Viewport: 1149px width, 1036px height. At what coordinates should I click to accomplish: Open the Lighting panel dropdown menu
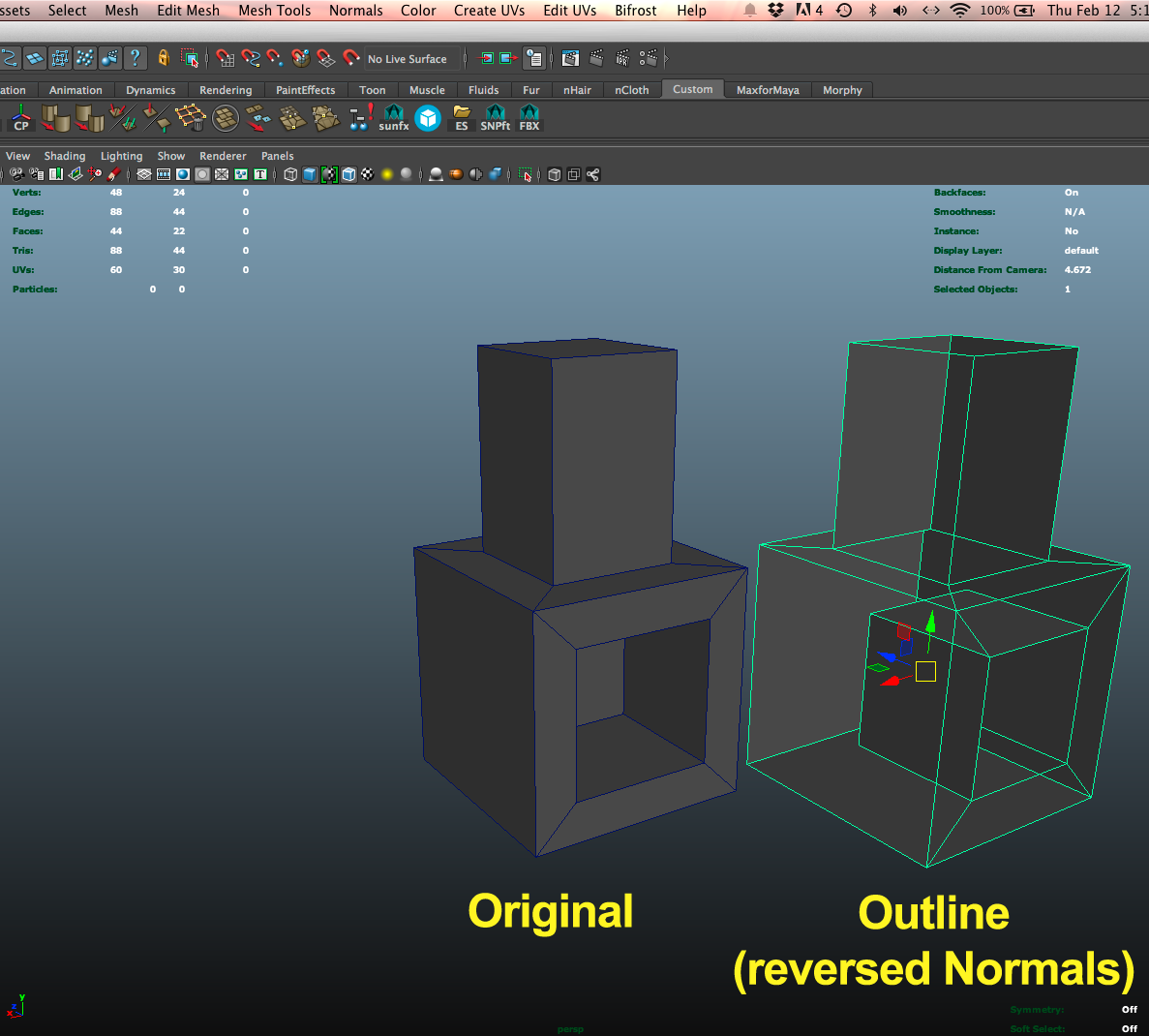pos(121,156)
